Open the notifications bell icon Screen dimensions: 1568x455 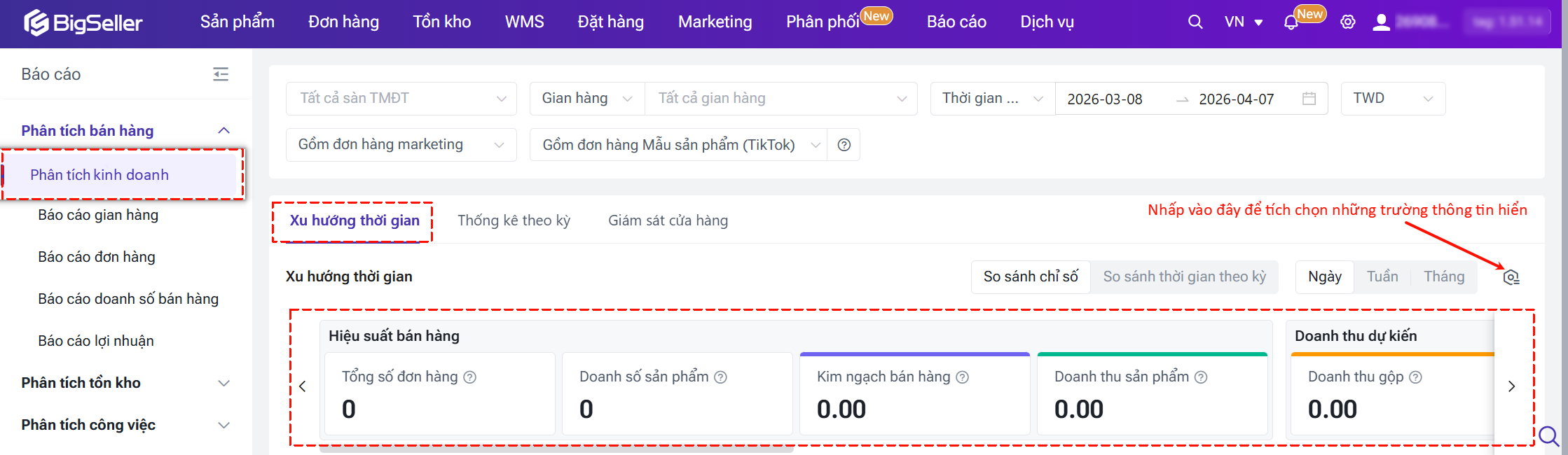coord(1291,23)
